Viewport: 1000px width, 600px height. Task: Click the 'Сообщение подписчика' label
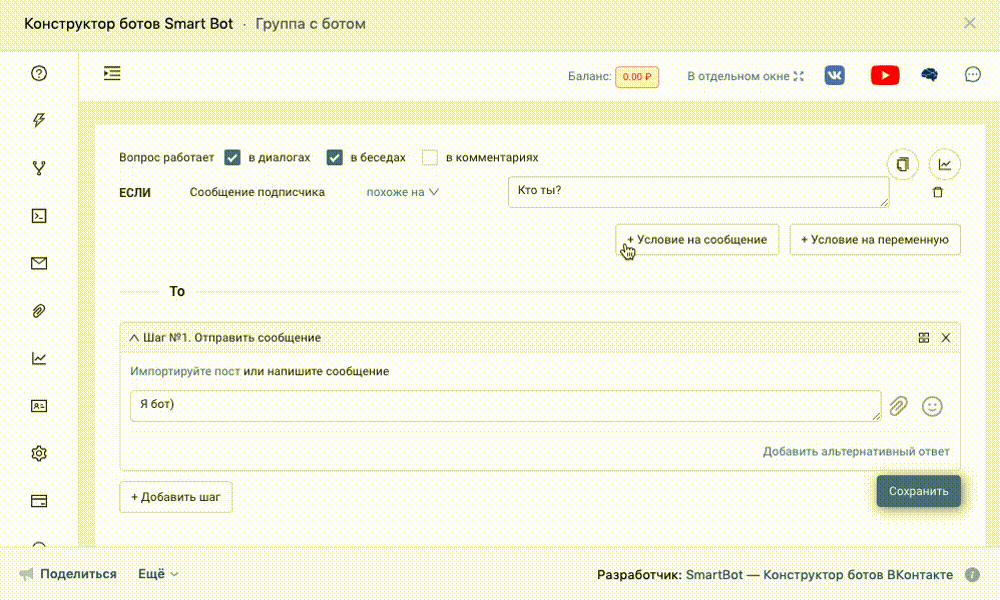point(257,192)
